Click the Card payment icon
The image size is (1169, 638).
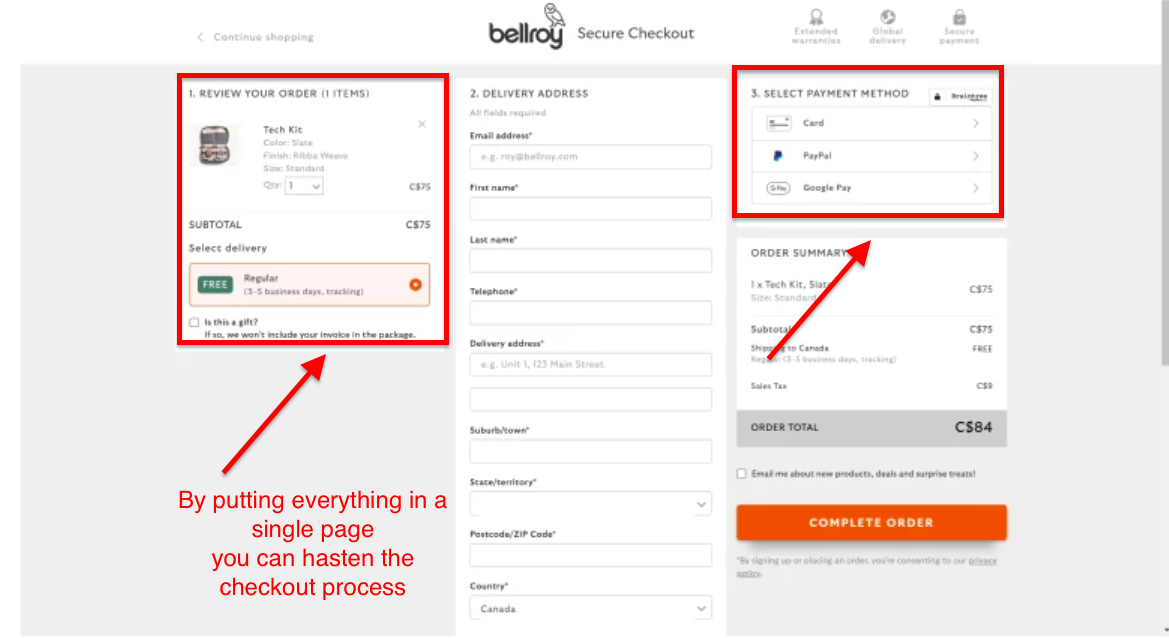tap(777, 122)
